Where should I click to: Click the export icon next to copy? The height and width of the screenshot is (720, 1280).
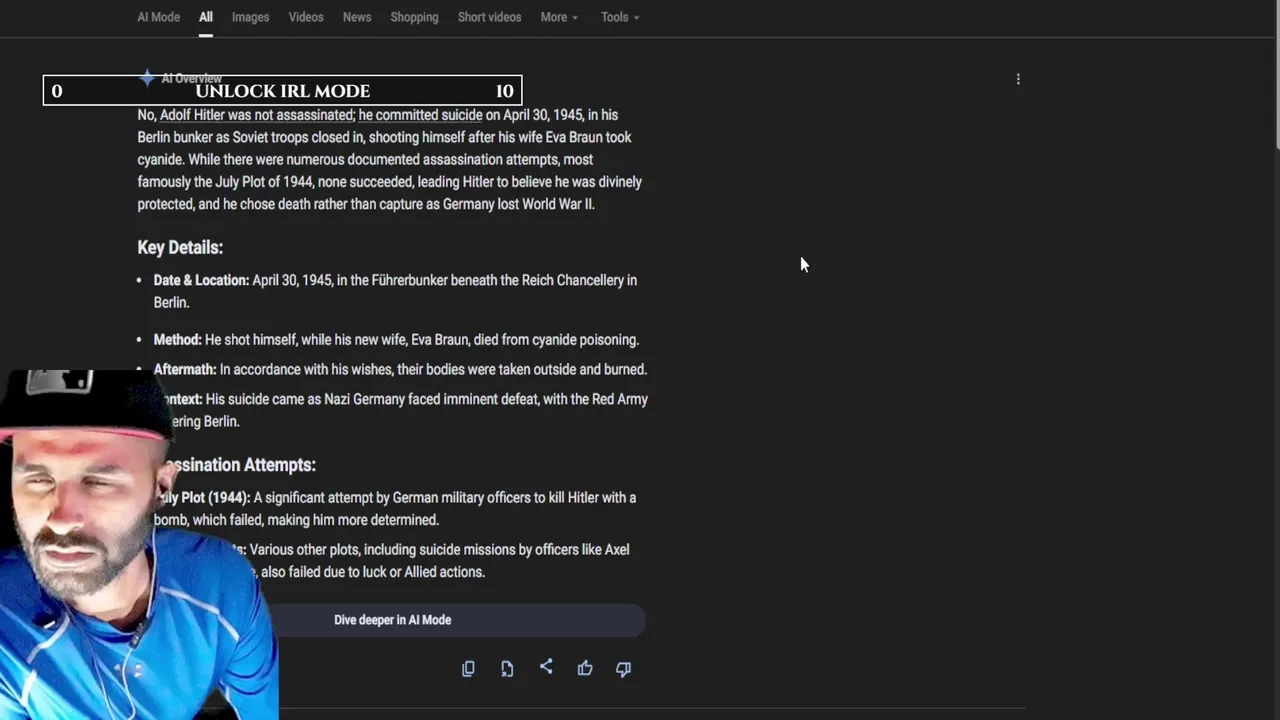pos(507,669)
